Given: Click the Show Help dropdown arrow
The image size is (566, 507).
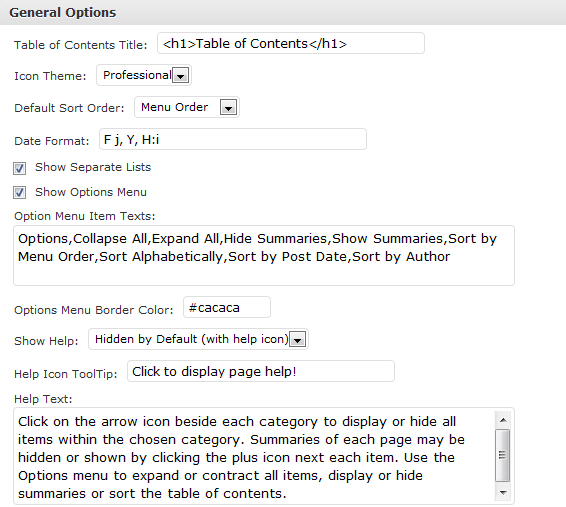Looking at the screenshot, I should 298,340.
